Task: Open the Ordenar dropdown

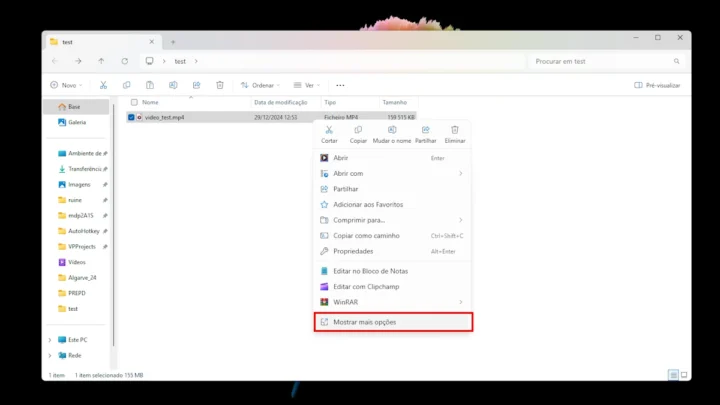Action: [x=260, y=85]
